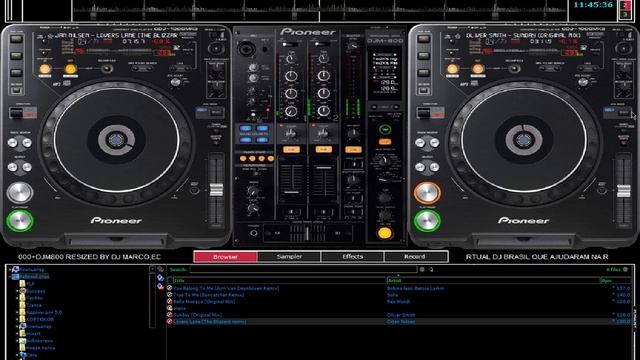Sort the track list by Artist column
This screenshot has width=640, height=360.
point(493,280)
